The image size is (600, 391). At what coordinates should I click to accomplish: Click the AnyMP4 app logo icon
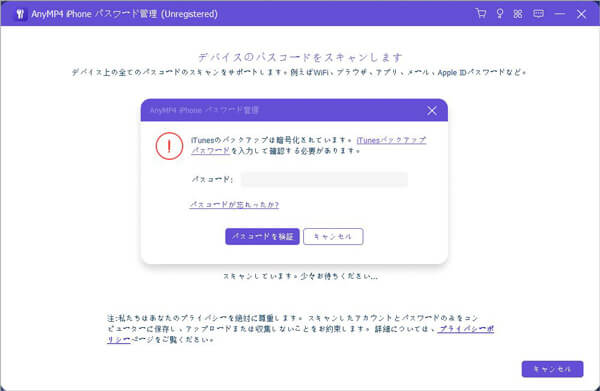[20, 14]
